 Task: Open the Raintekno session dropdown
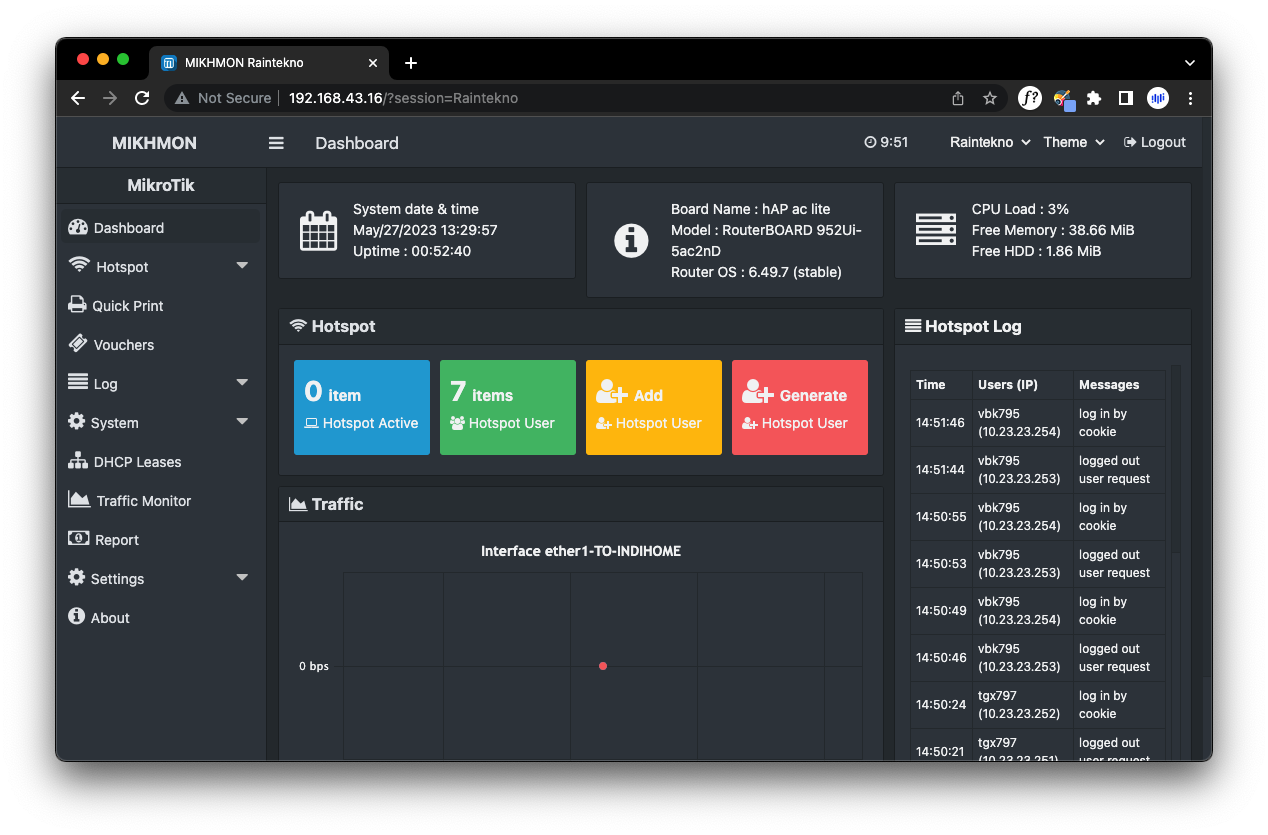[989, 143]
